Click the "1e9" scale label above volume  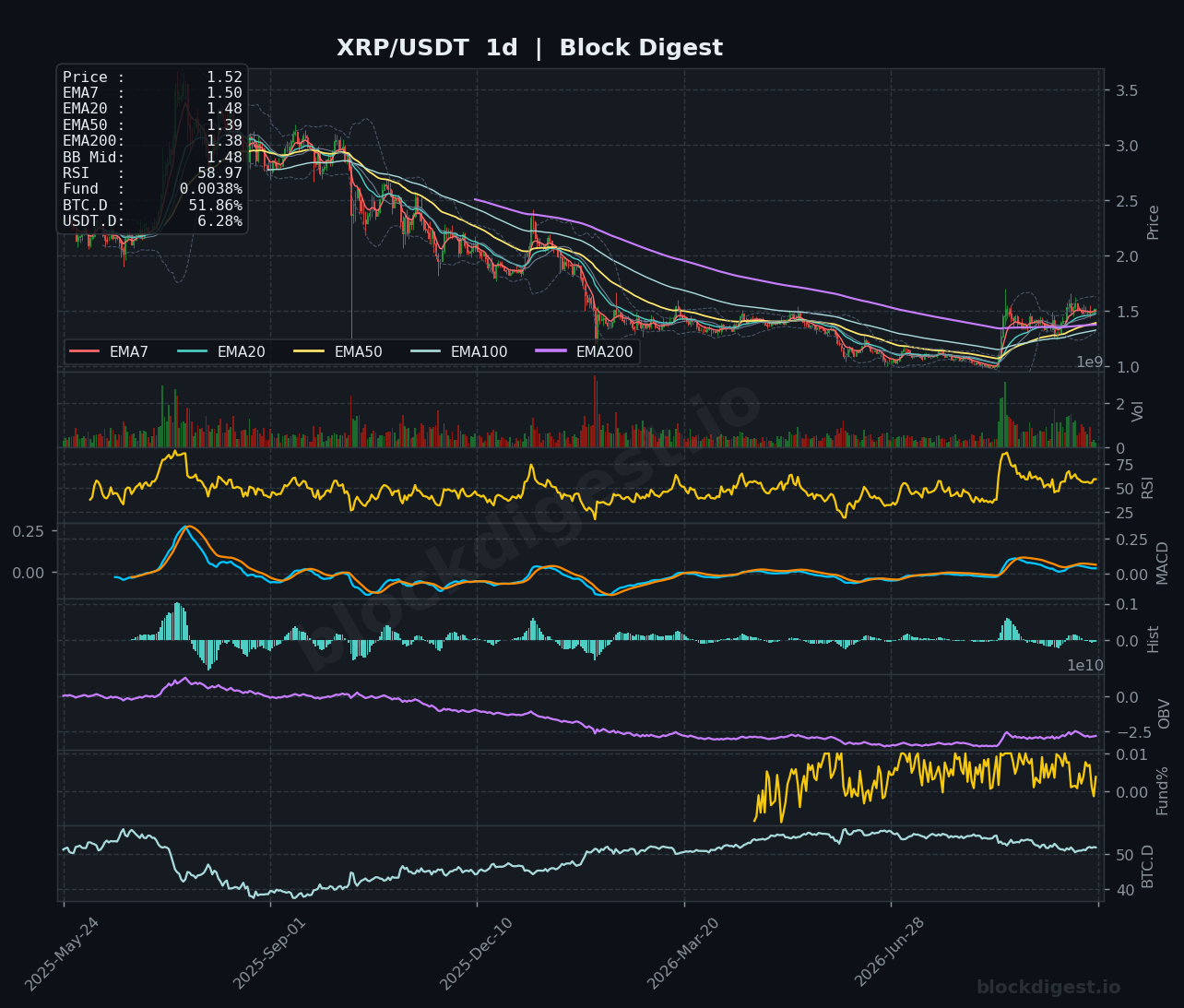[x=1090, y=362]
